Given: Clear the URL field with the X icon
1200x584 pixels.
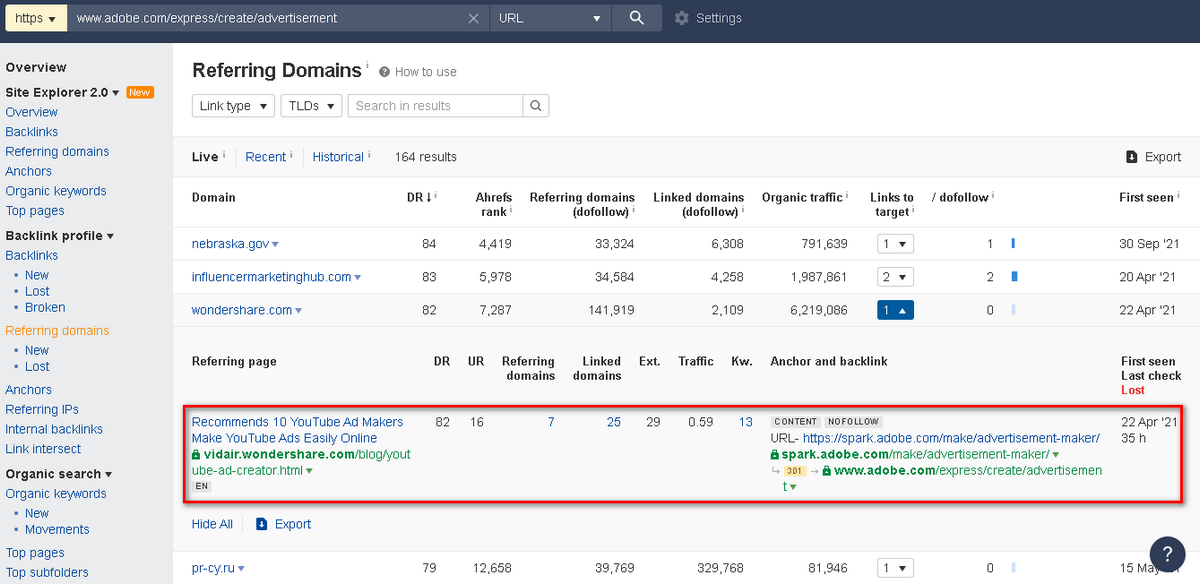Looking at the screenshot, I should pos(474,18).
